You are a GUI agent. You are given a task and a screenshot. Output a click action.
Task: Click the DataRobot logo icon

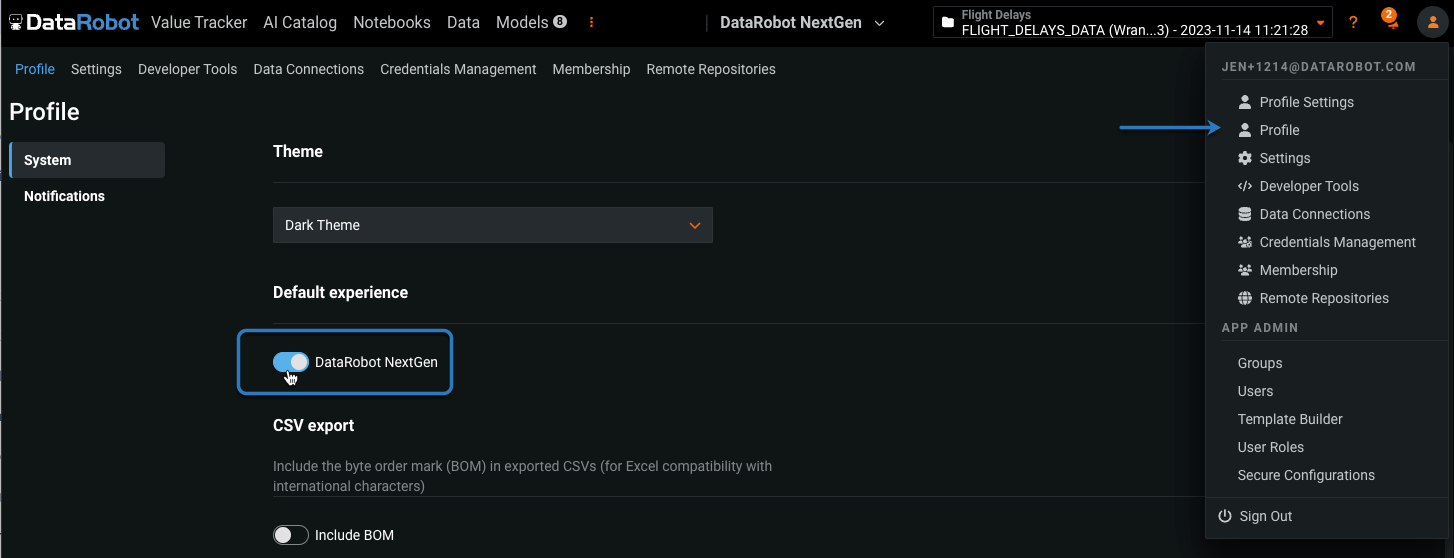(x=16, y=22)
